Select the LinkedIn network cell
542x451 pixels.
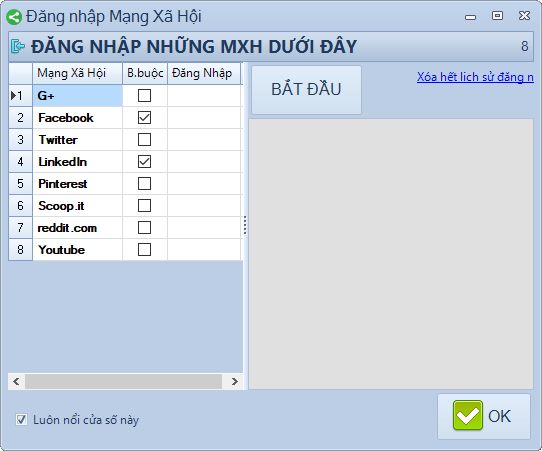tap(77, 161)
